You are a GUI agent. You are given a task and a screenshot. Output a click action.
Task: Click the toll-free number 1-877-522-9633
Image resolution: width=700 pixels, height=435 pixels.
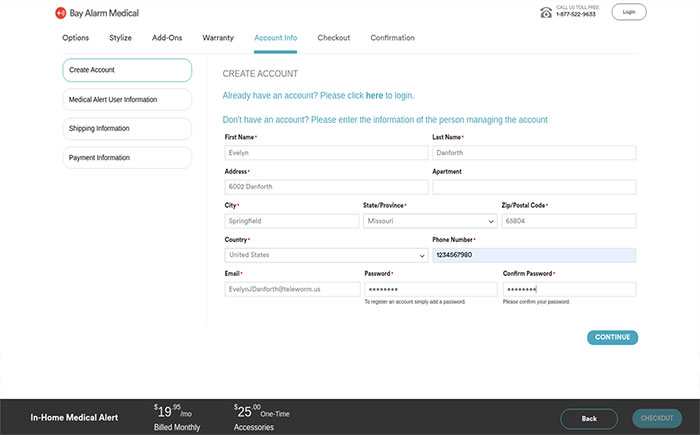tap(575, 14)
